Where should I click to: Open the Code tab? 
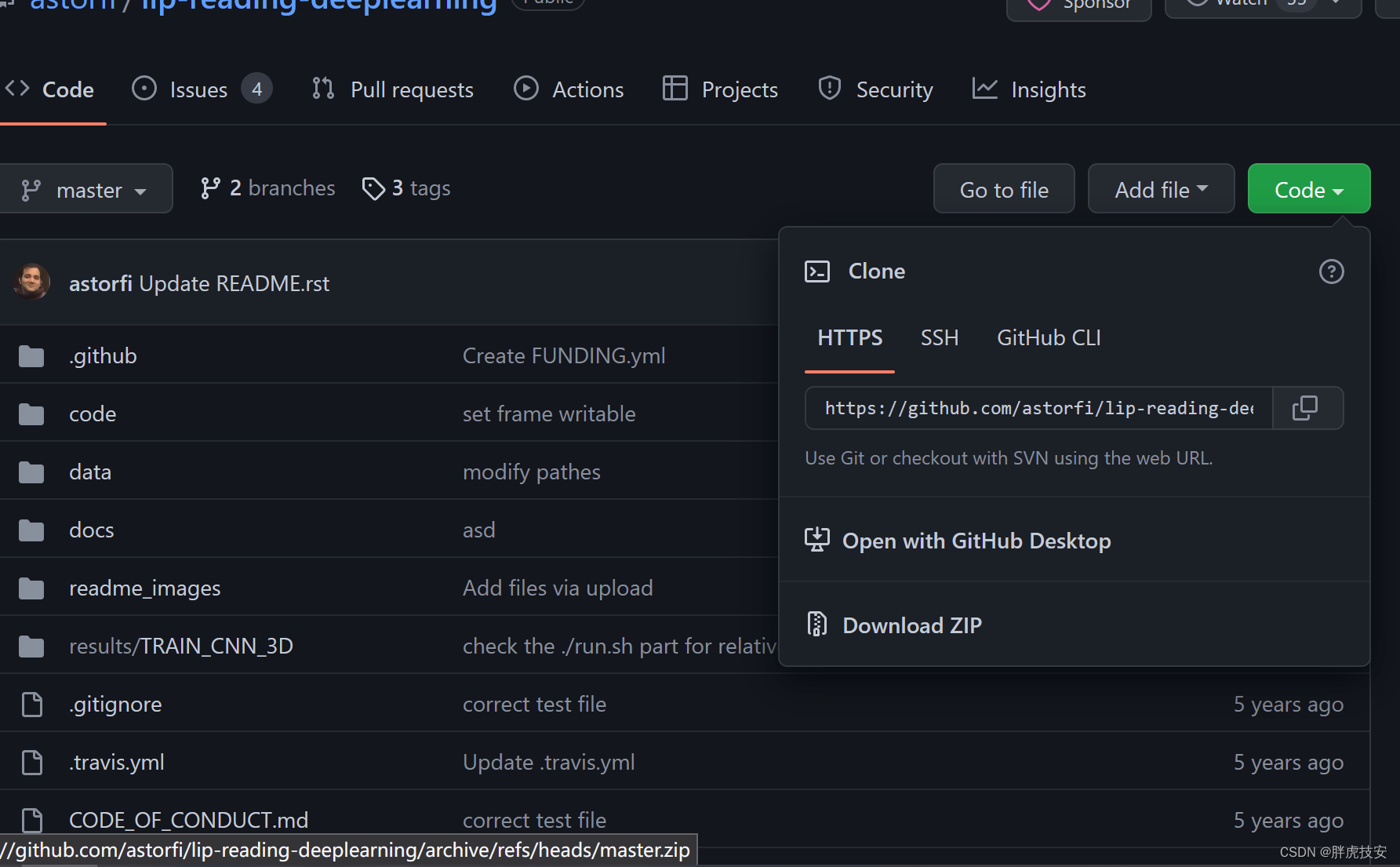pos(50,89)
